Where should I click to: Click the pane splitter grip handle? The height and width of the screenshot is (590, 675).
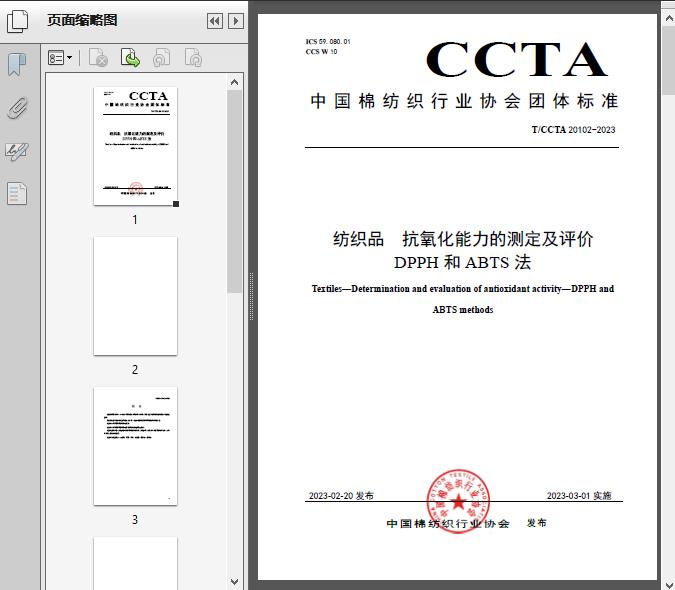(251, 297)
